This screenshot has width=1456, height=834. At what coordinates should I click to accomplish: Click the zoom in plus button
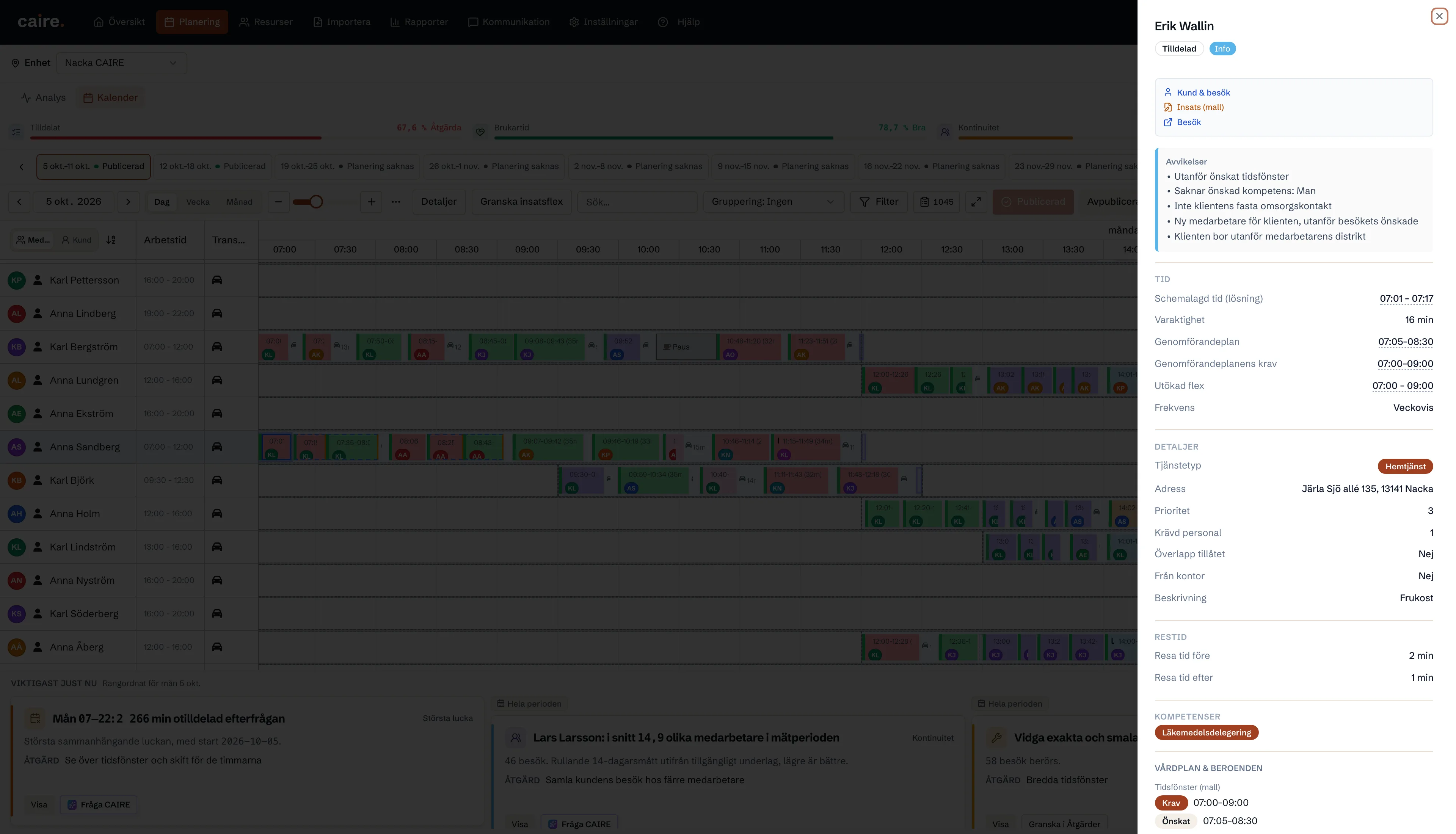[x=371, y=202]
